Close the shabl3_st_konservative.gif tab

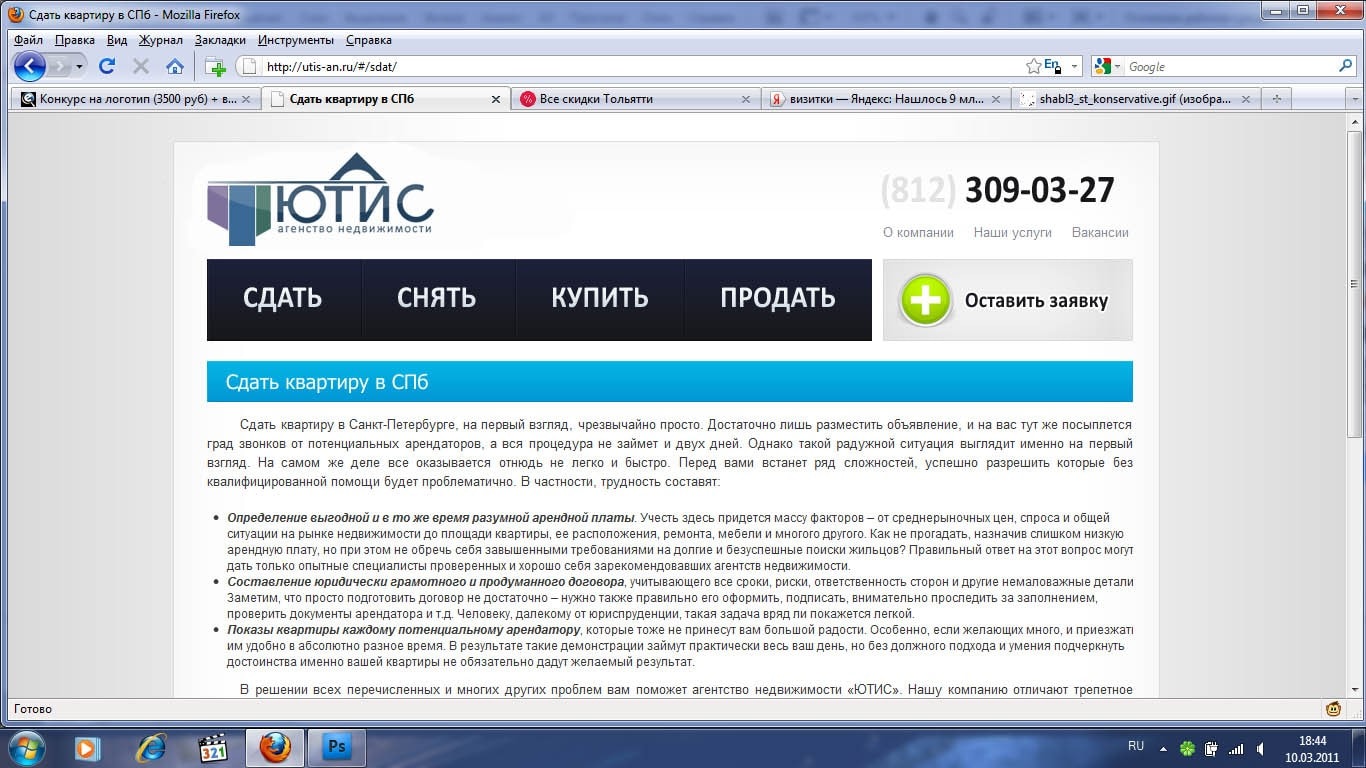tap(1245, 99)
